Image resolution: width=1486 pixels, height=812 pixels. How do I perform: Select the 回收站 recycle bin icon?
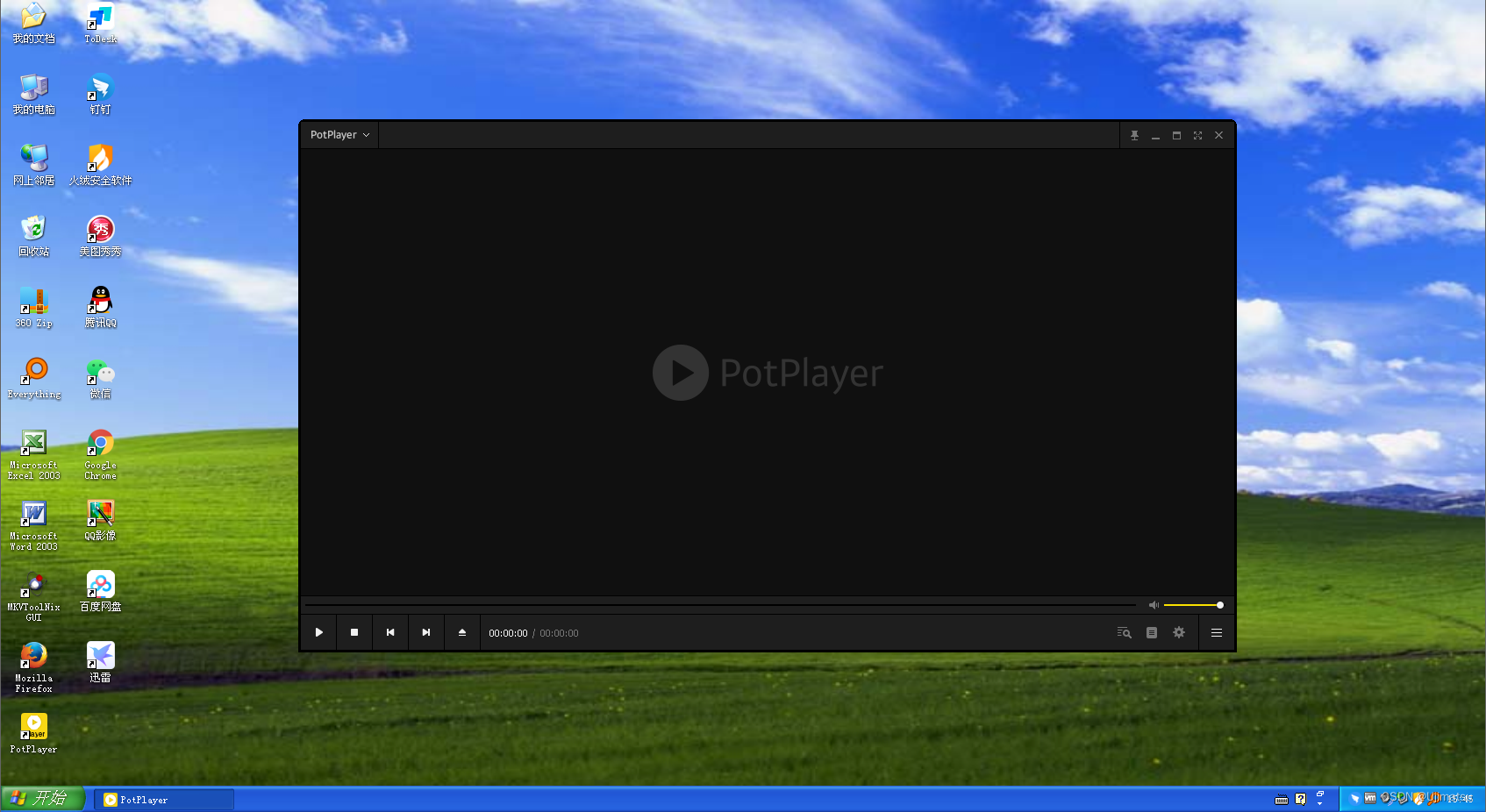coord(33,237)
